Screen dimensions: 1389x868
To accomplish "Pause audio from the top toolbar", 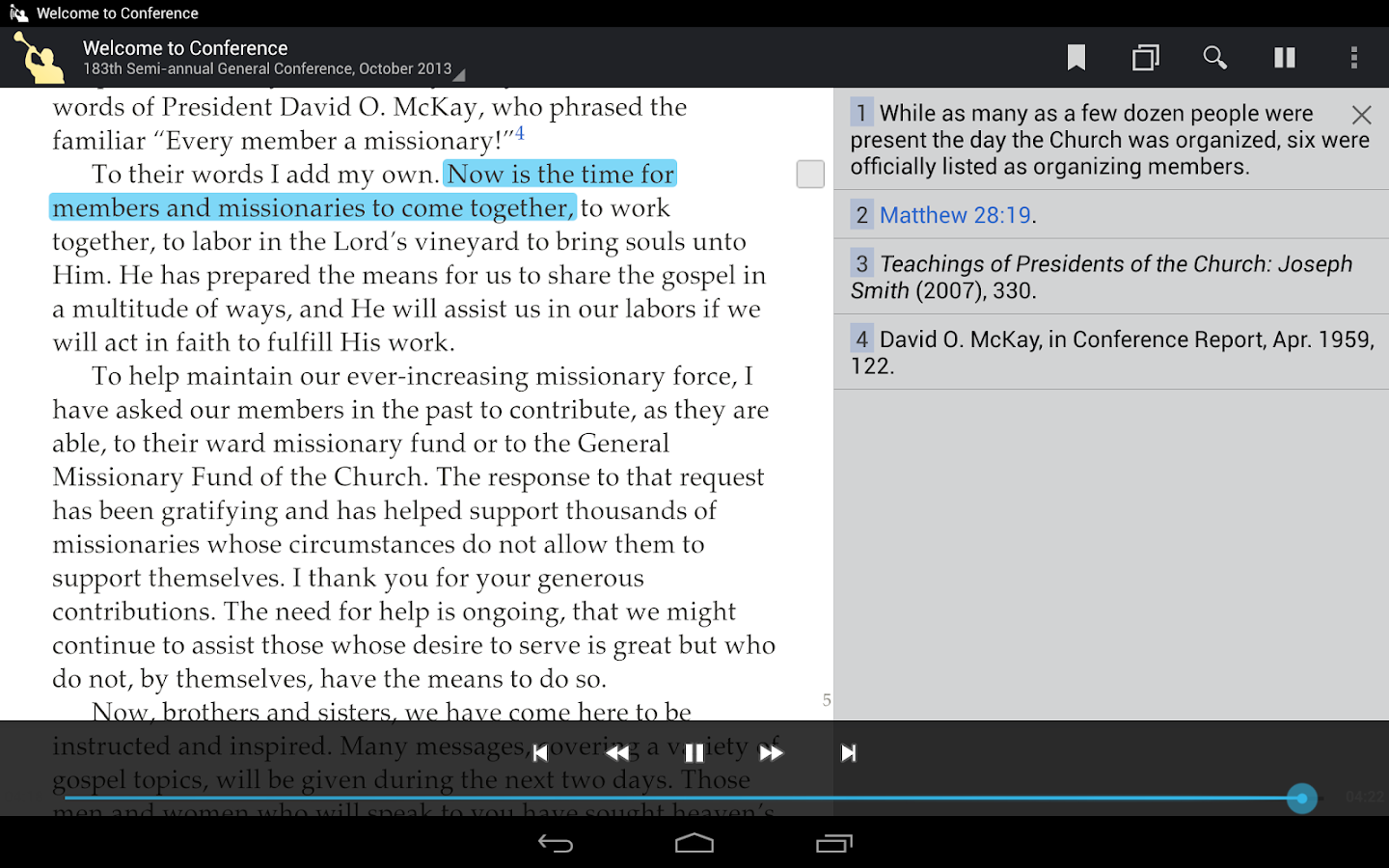I will tap(1285, 58).
